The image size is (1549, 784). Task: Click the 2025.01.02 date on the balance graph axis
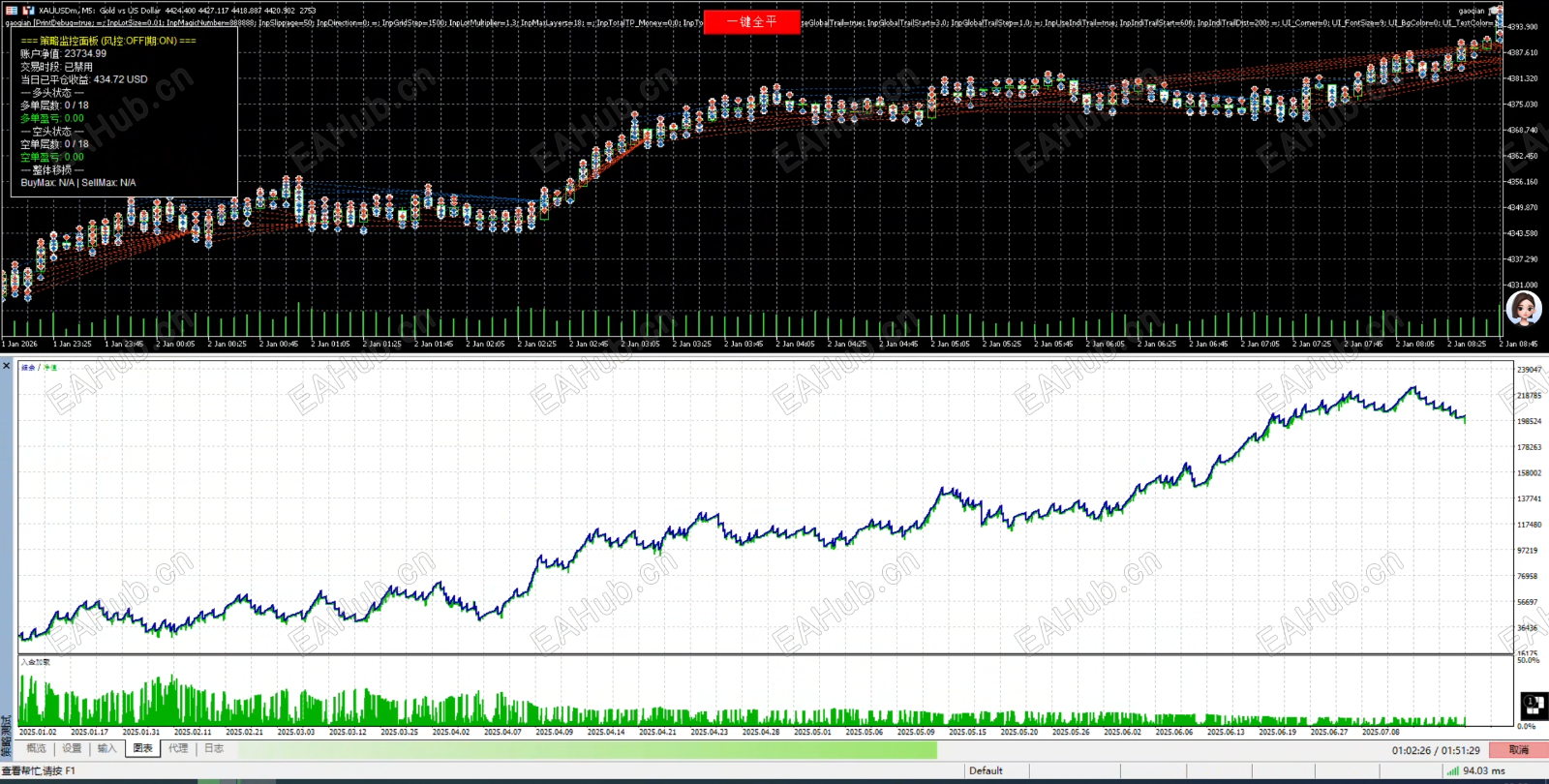[x=38, y=732]
